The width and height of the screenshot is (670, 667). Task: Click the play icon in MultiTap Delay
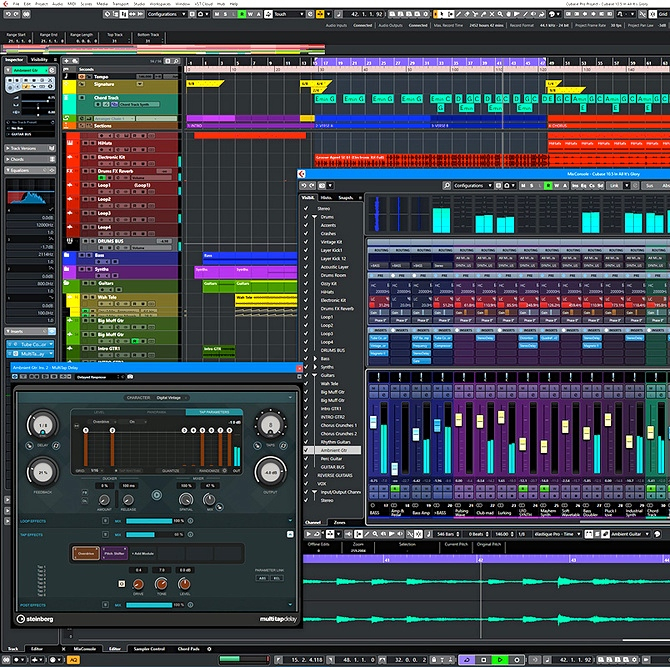point(157,495)
